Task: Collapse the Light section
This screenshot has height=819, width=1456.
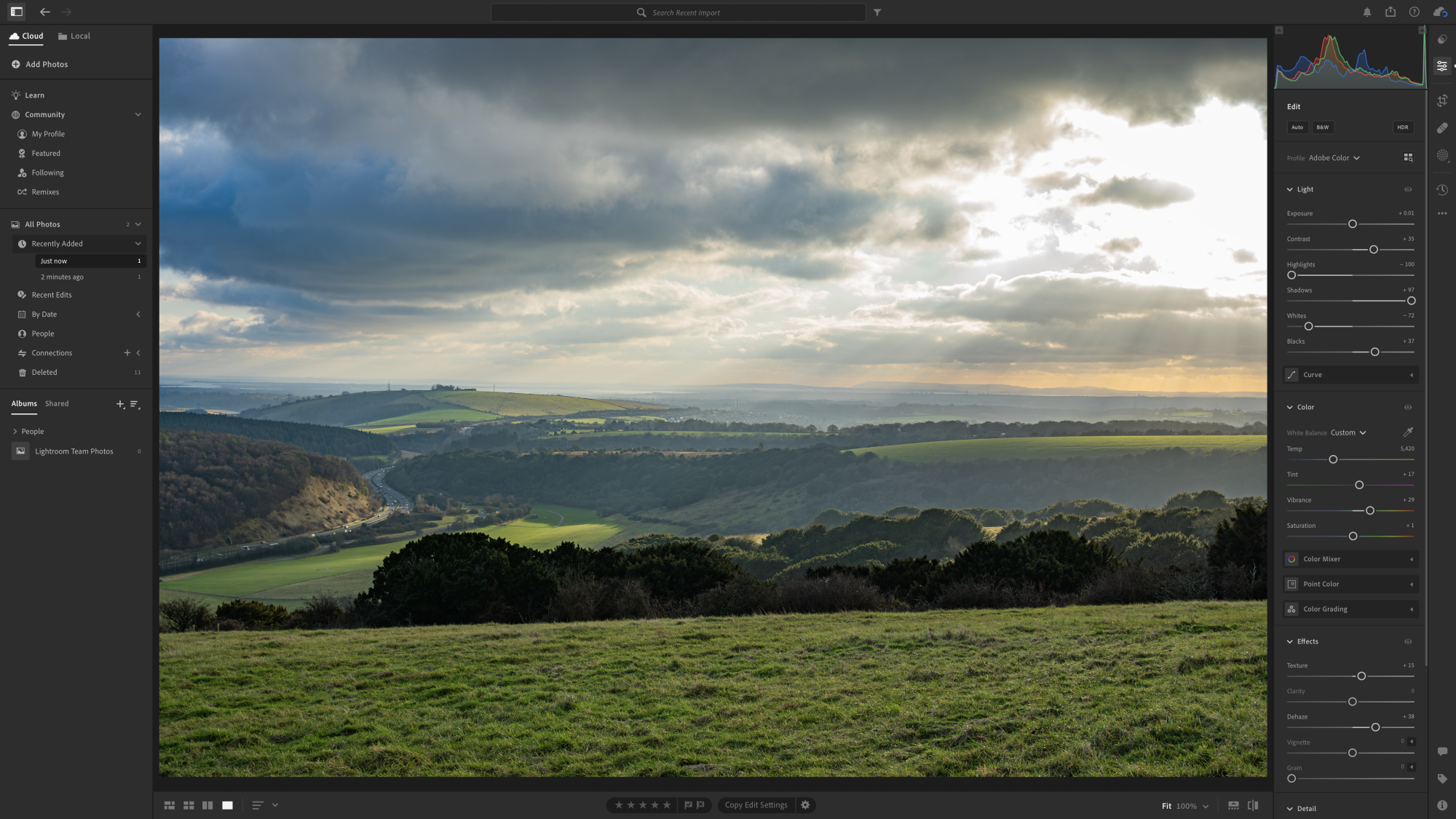Action: (1289, 189)
